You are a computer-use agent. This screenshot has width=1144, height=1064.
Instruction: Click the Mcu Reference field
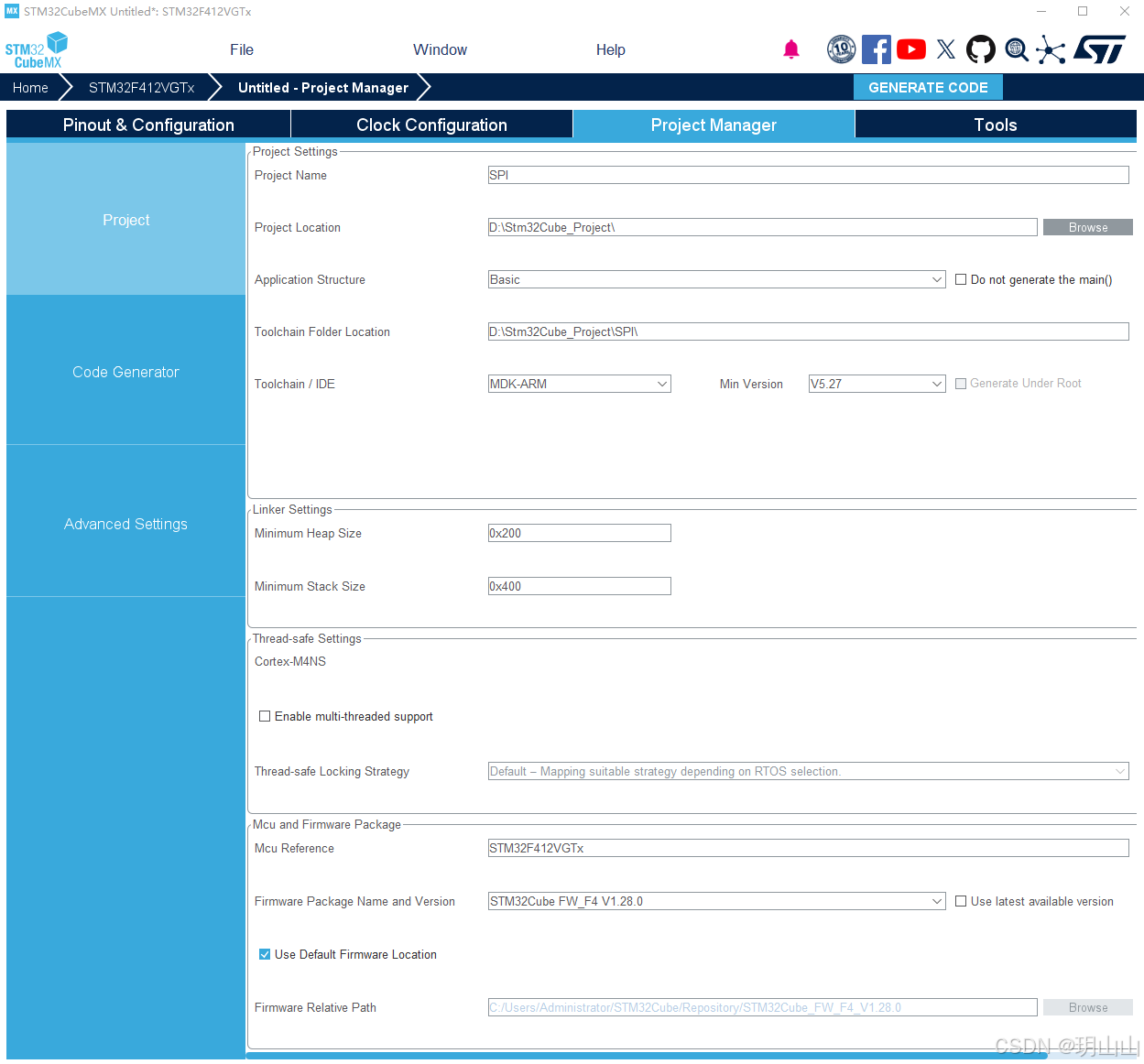(x=808, y=848)
